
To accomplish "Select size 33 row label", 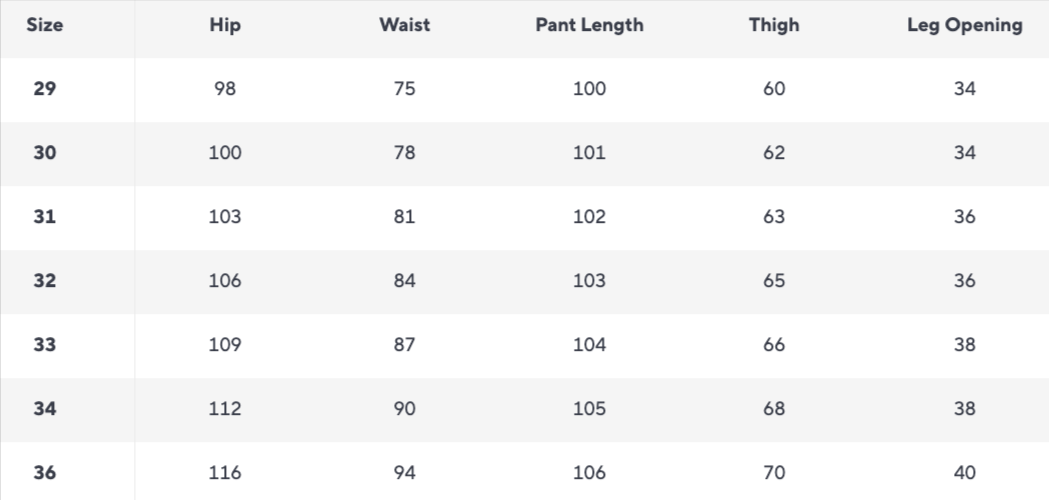I will click(x=45, y=345).
